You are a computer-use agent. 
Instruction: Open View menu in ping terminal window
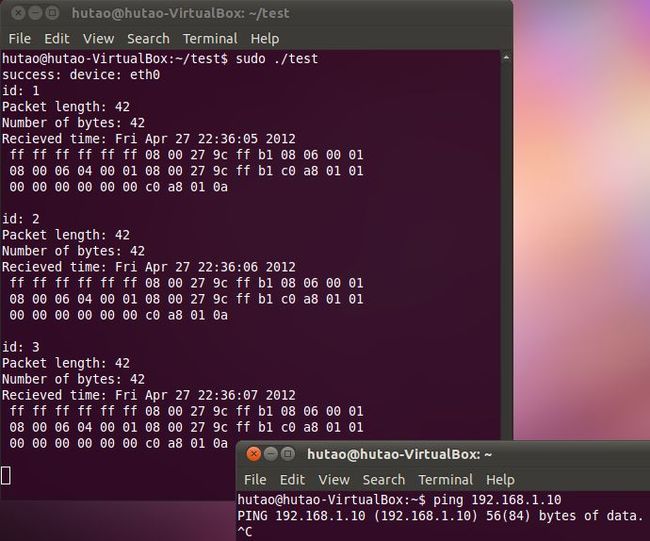334,480
